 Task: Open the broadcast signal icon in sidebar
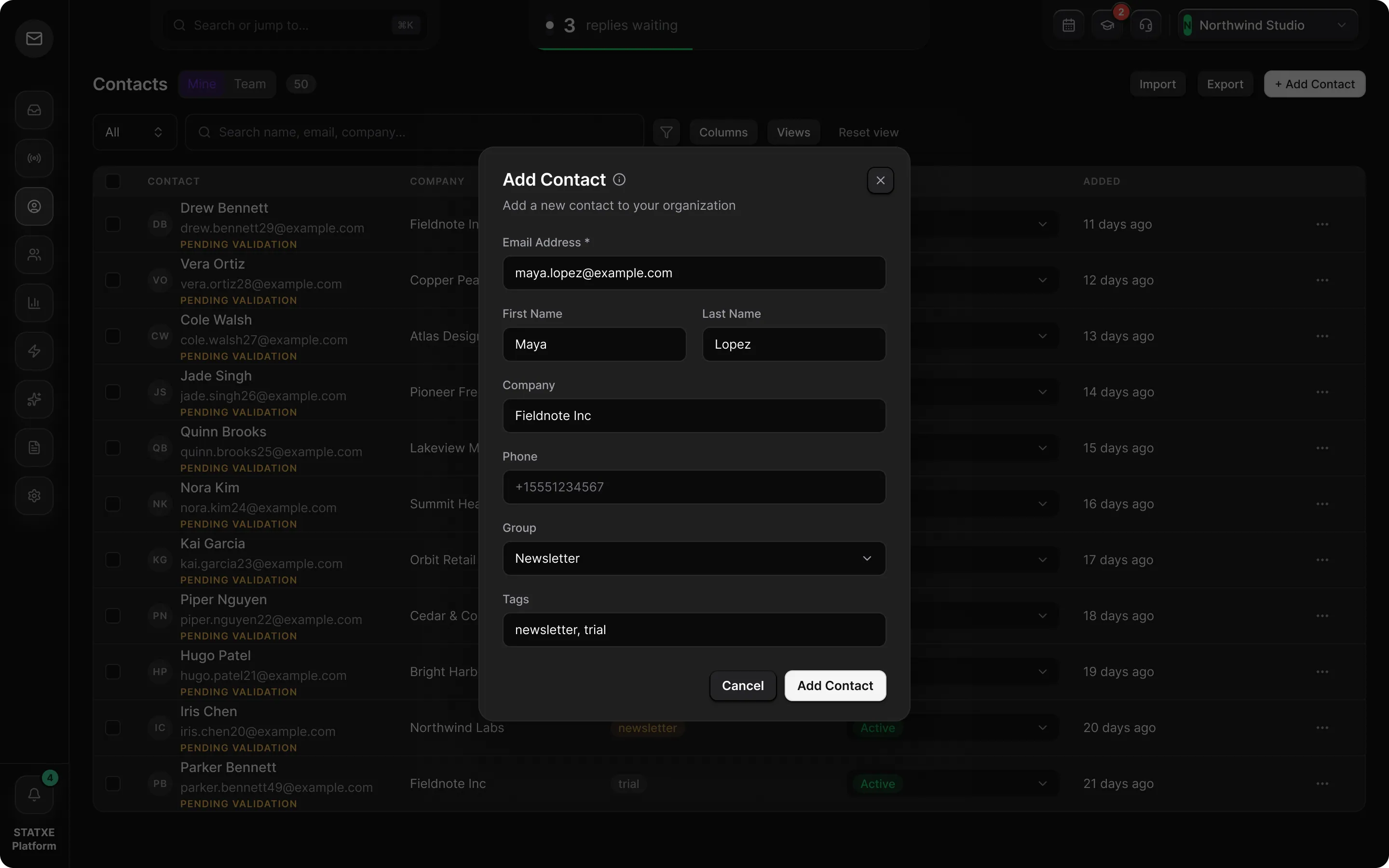[x=34, y=158]
